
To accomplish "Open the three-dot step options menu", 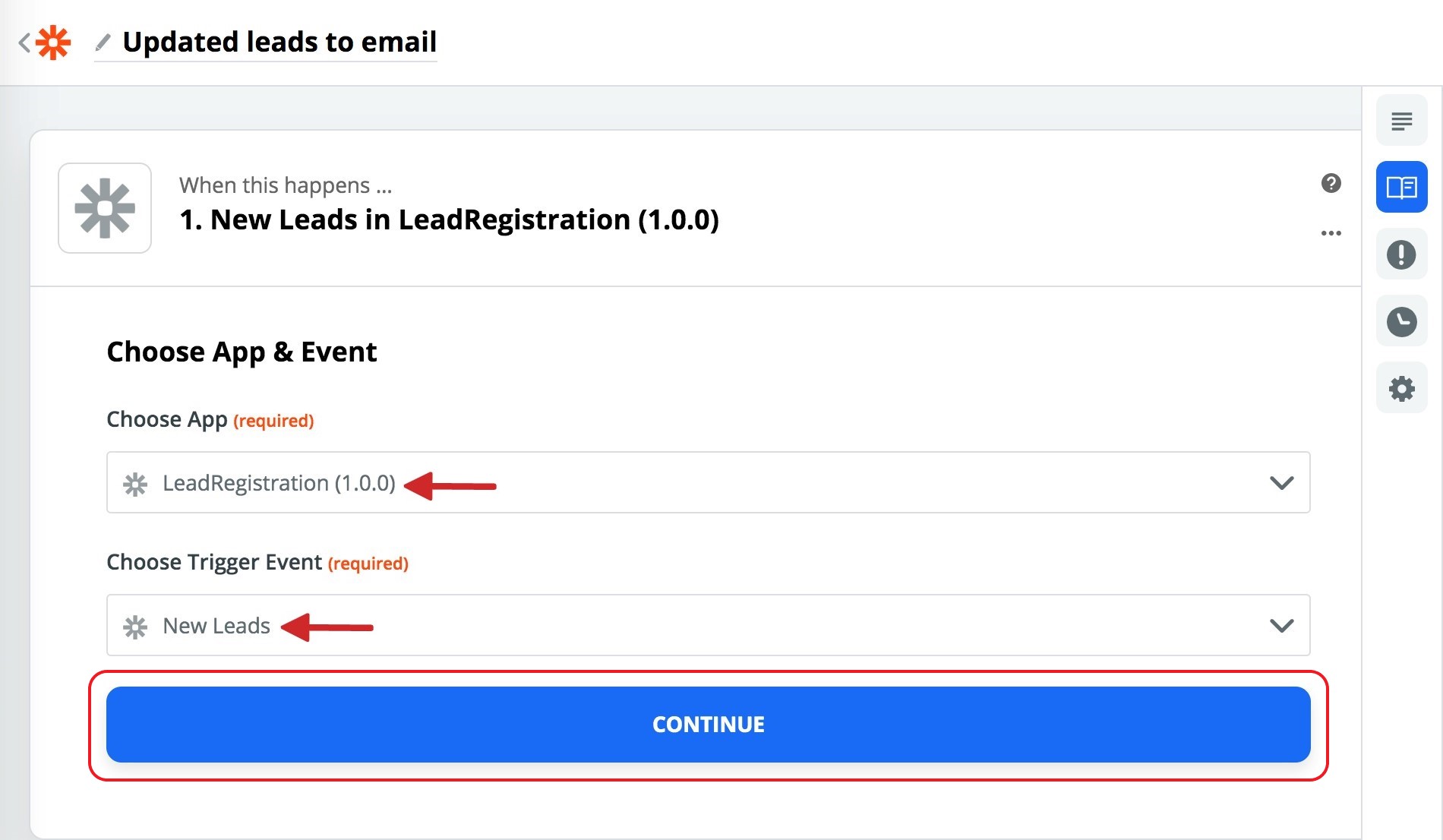I will (x=1331, y=233).
